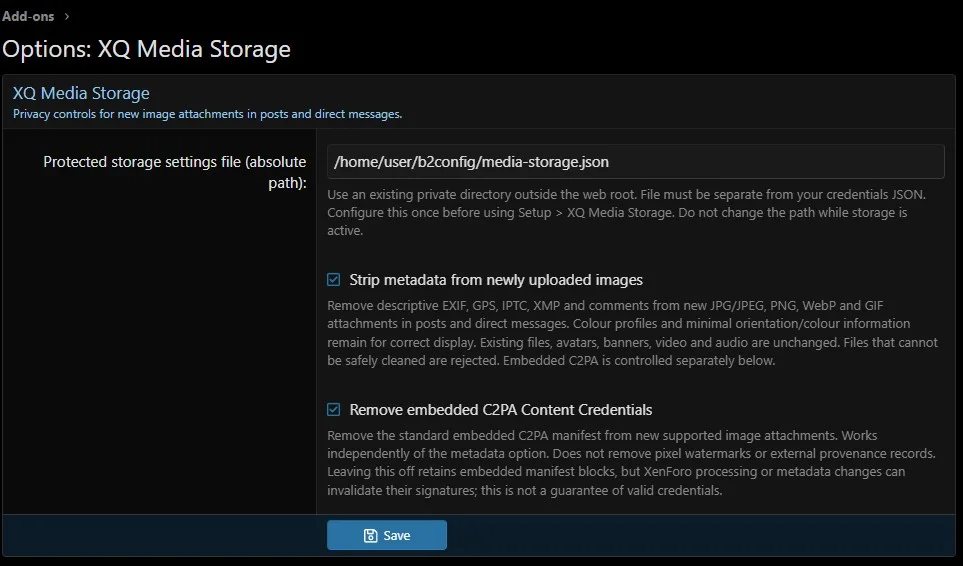Click the Save button

tap(387, 535)
